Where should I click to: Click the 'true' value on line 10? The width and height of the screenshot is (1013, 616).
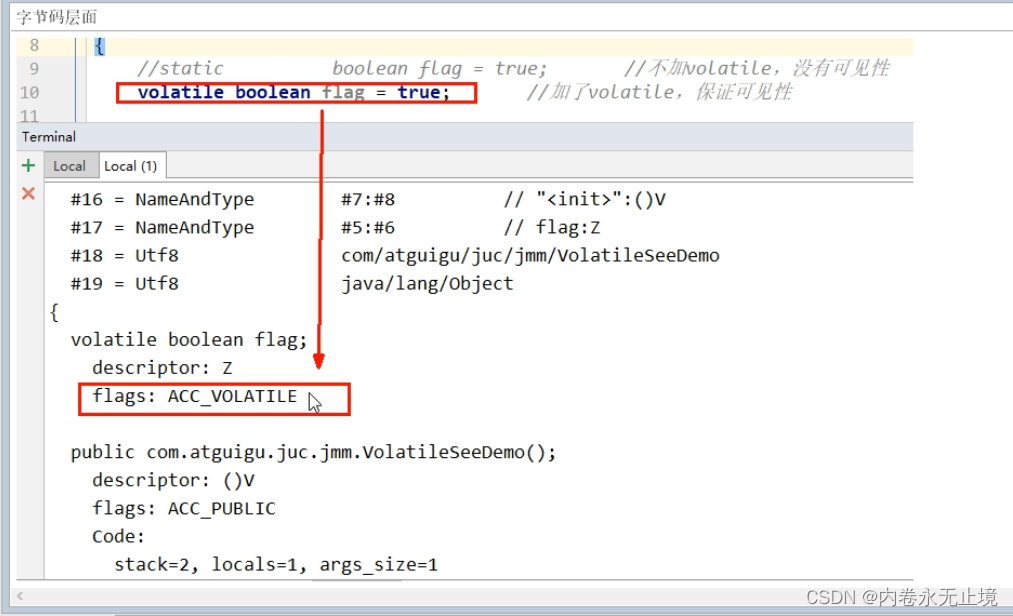coord(418,92)
